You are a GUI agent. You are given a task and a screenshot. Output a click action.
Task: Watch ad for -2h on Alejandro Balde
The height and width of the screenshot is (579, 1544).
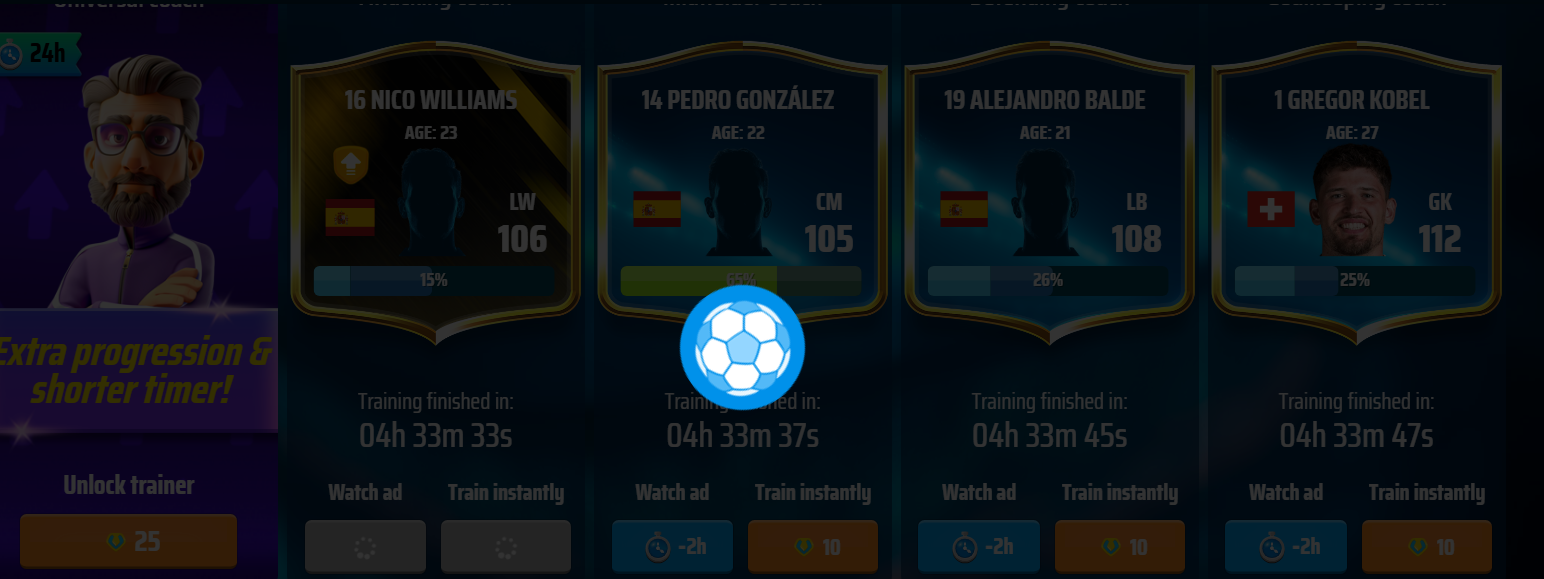coord(980,546)
